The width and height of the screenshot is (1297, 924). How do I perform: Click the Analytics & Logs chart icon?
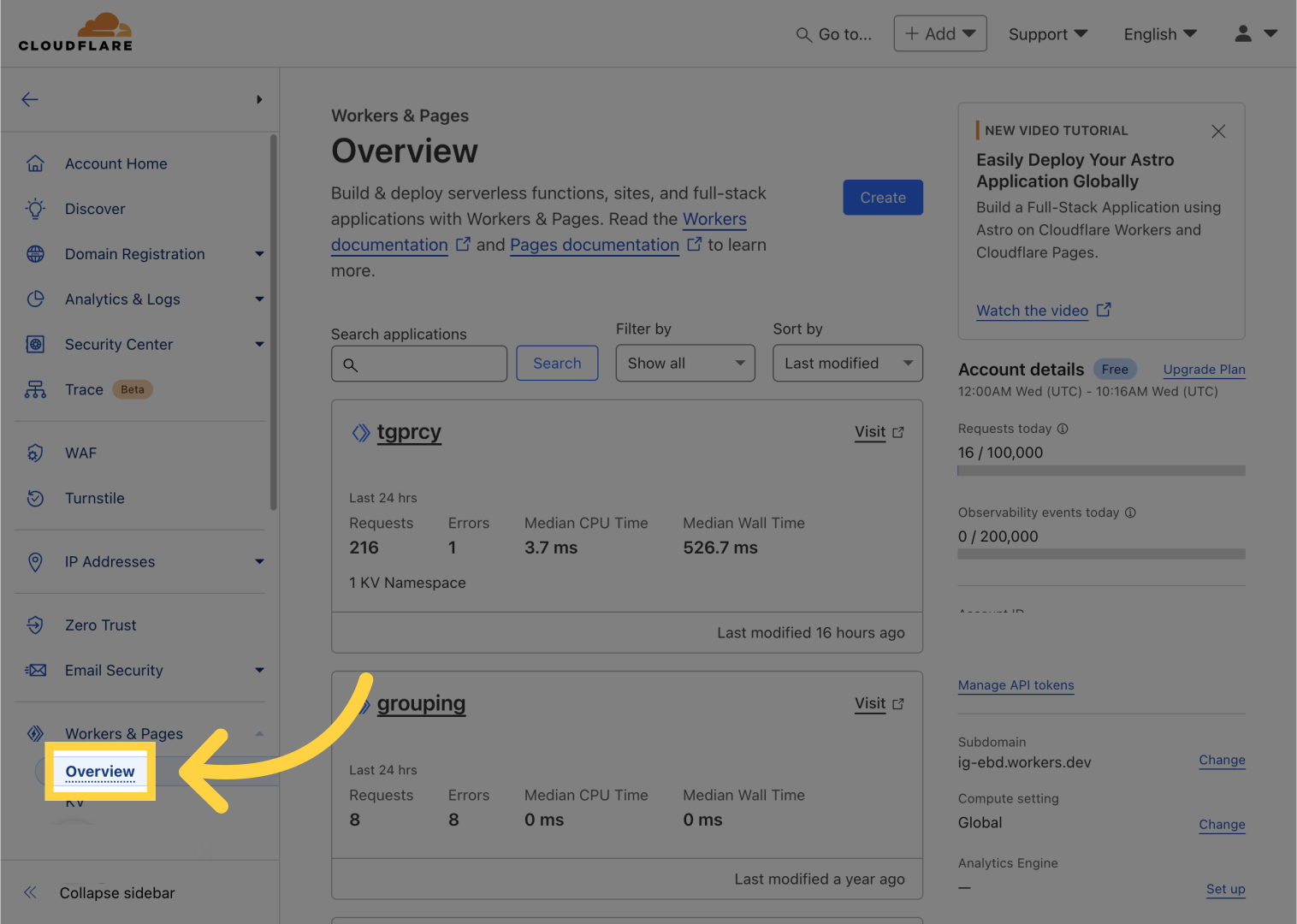click(x=35, y=299)
